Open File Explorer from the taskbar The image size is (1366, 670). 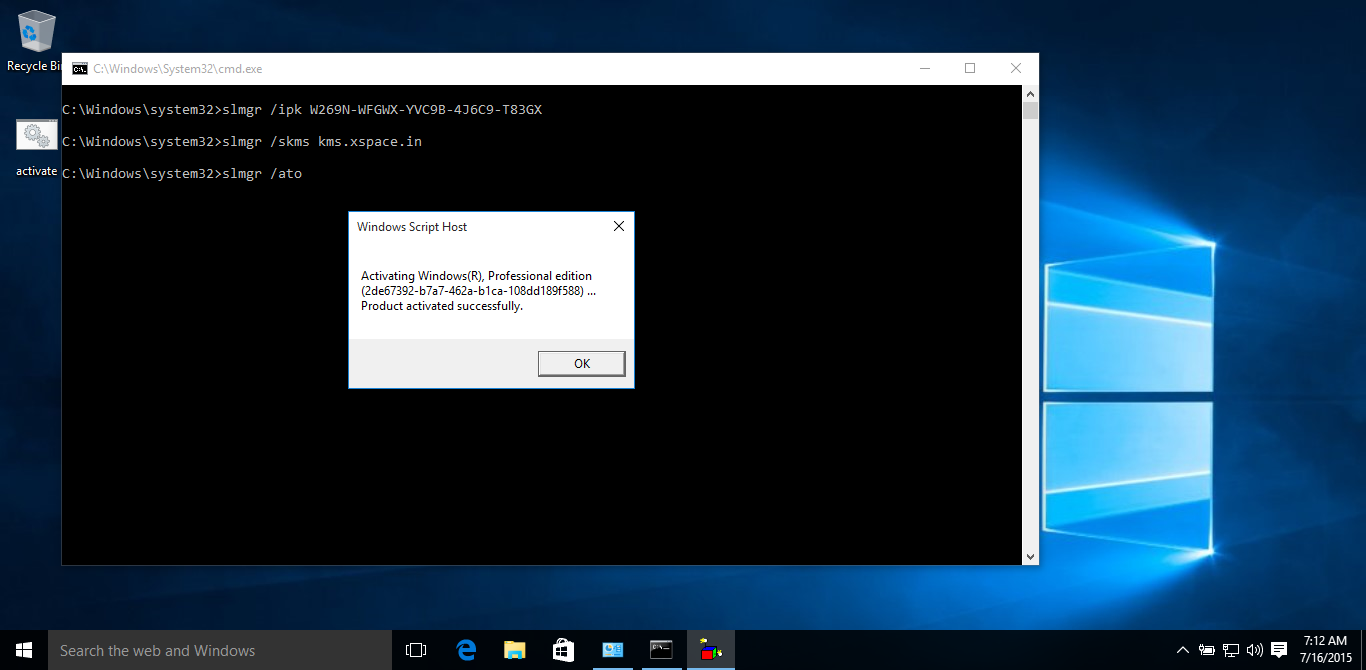(x=514, y=650)
